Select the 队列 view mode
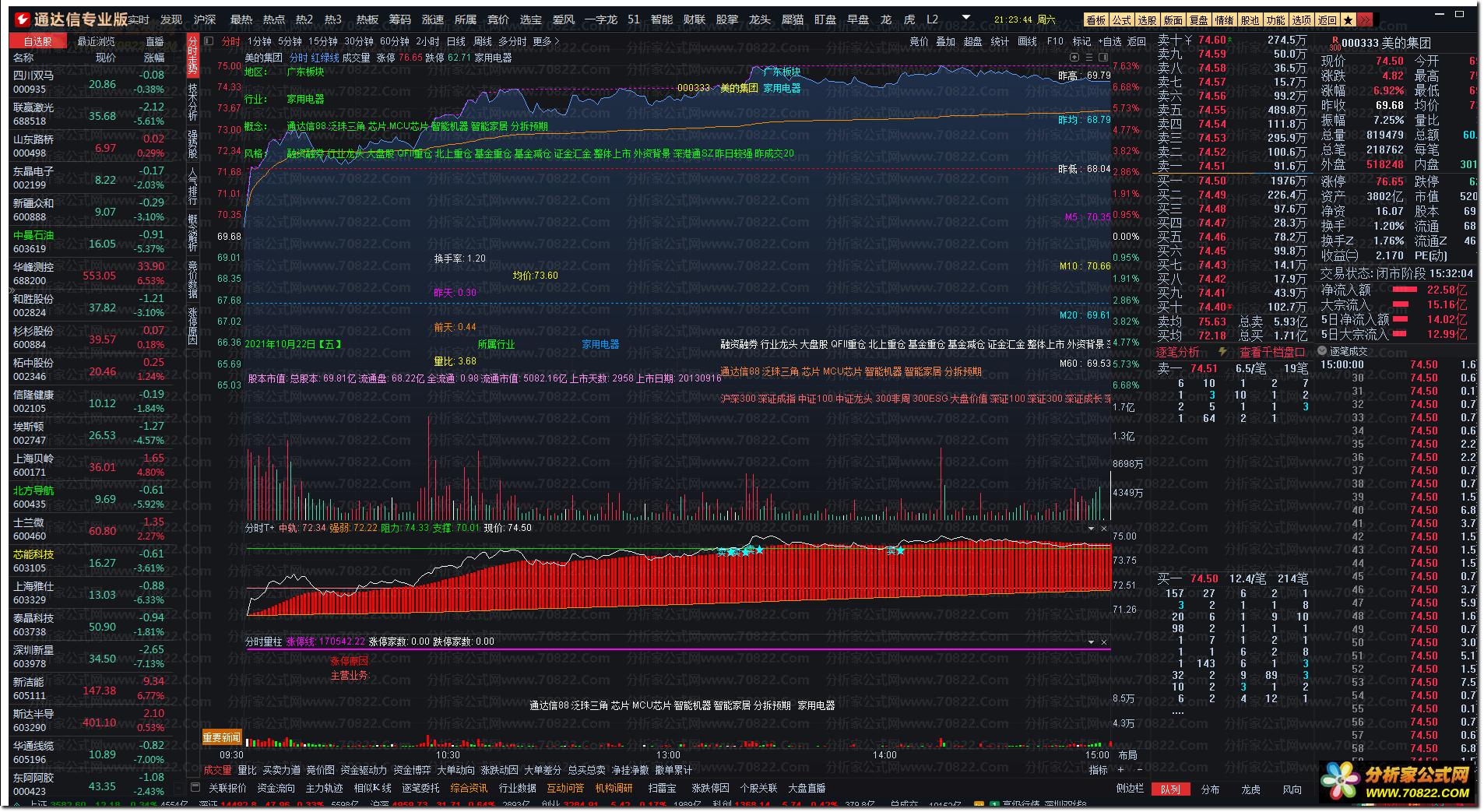The width and height of the screenshot is (1484, 812). (1170, 789)
